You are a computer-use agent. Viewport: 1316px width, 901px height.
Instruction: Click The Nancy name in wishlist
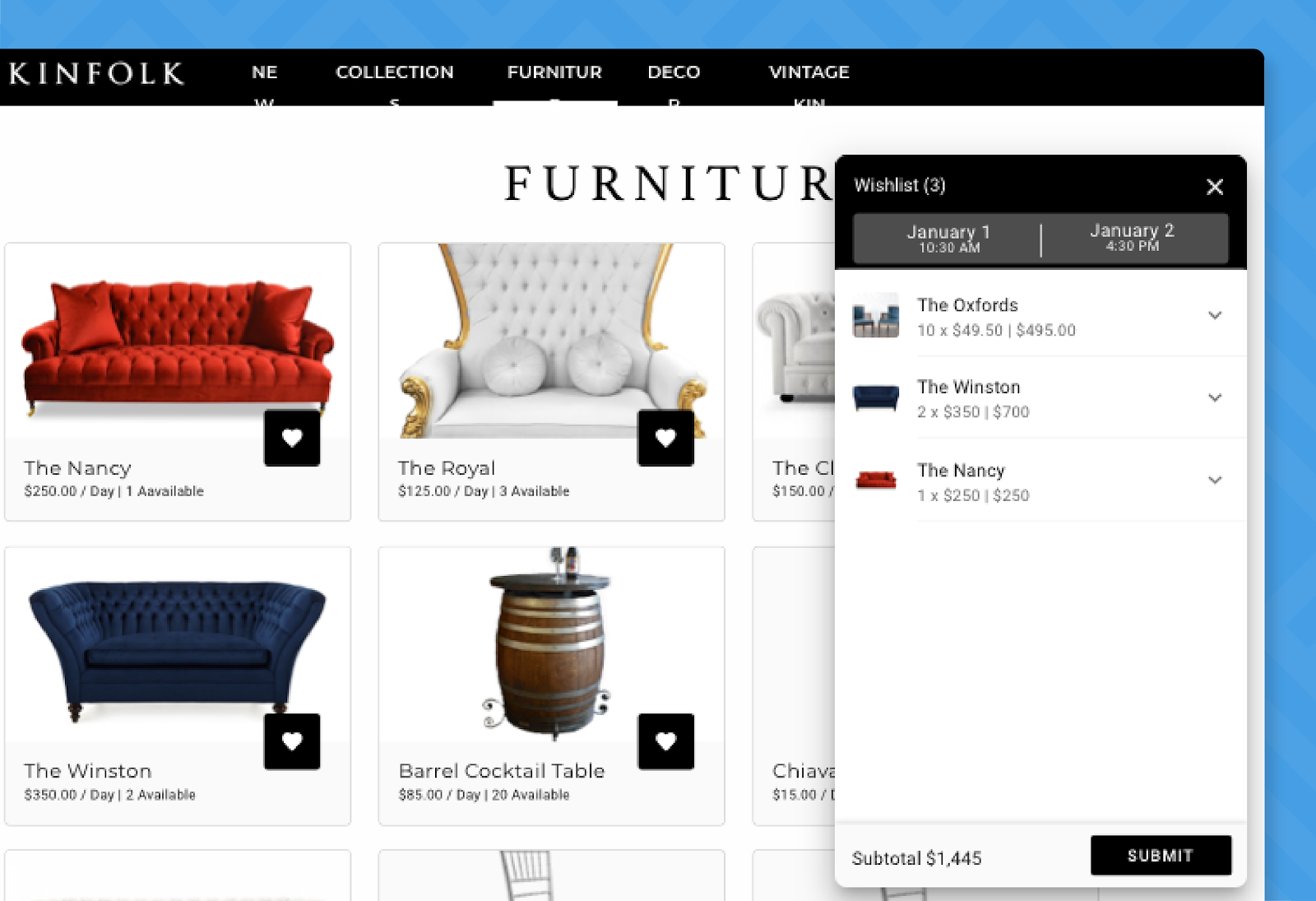962,471
